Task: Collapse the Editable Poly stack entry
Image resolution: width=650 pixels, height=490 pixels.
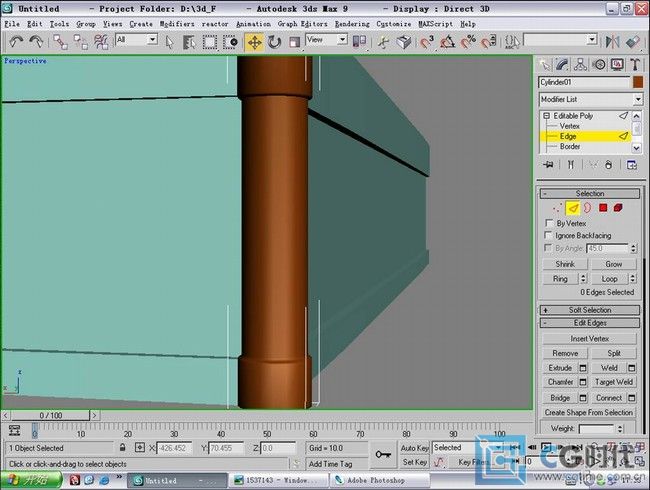Action: (x=546, y=116)
